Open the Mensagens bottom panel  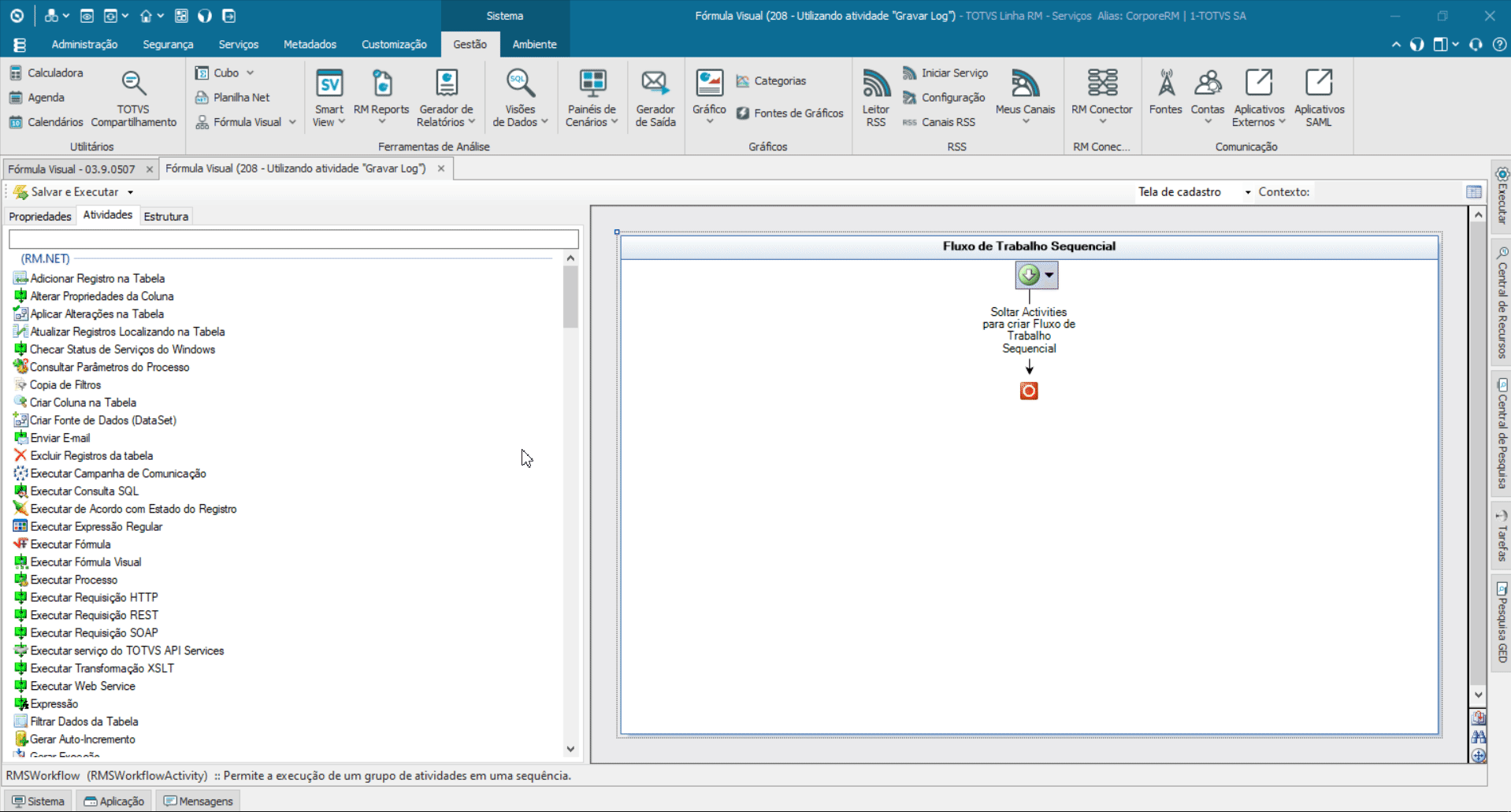(x=199, y=801)
